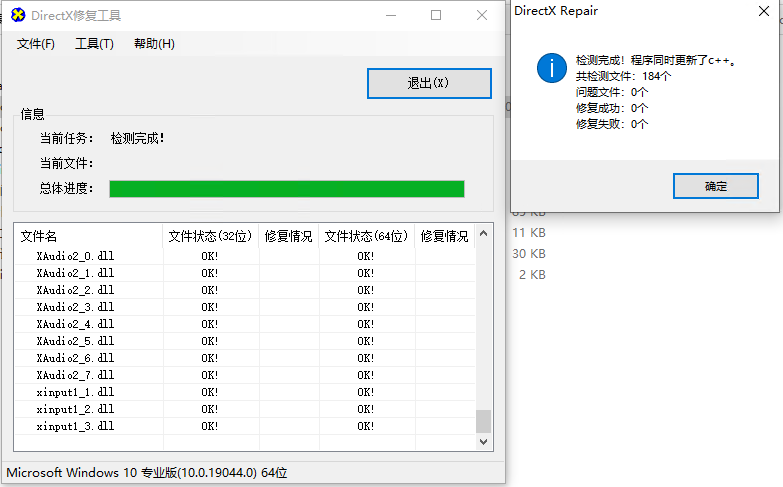
Task: Click the file list scrollbar thumb
Action: point(483,422)
